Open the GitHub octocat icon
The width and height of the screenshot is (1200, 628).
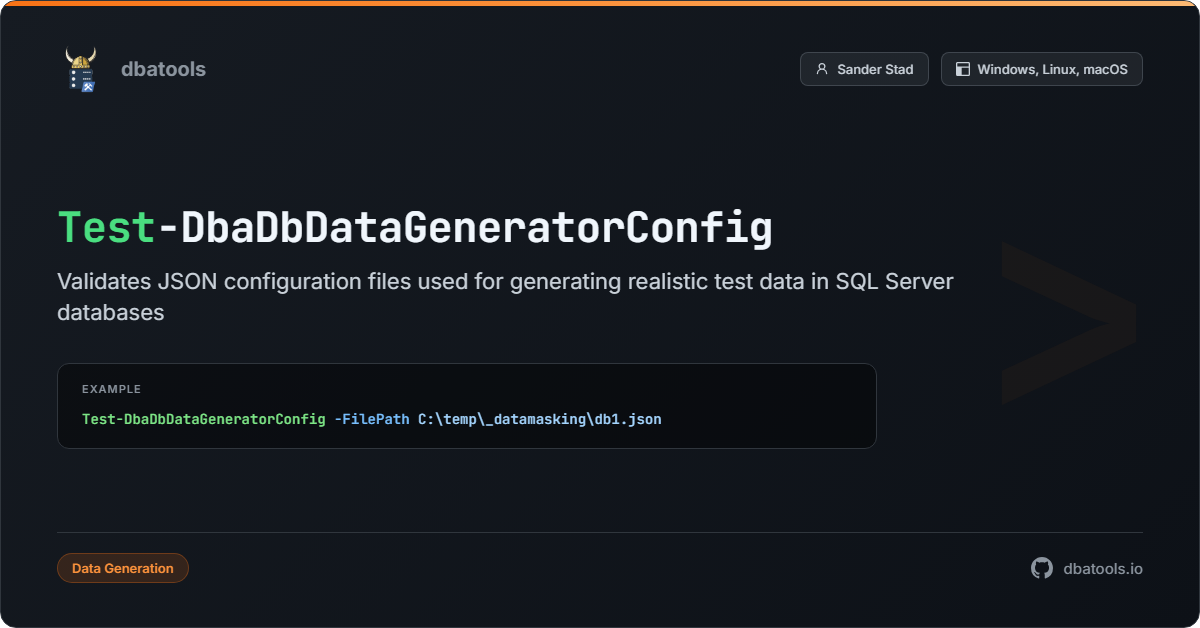point(1042,568)
